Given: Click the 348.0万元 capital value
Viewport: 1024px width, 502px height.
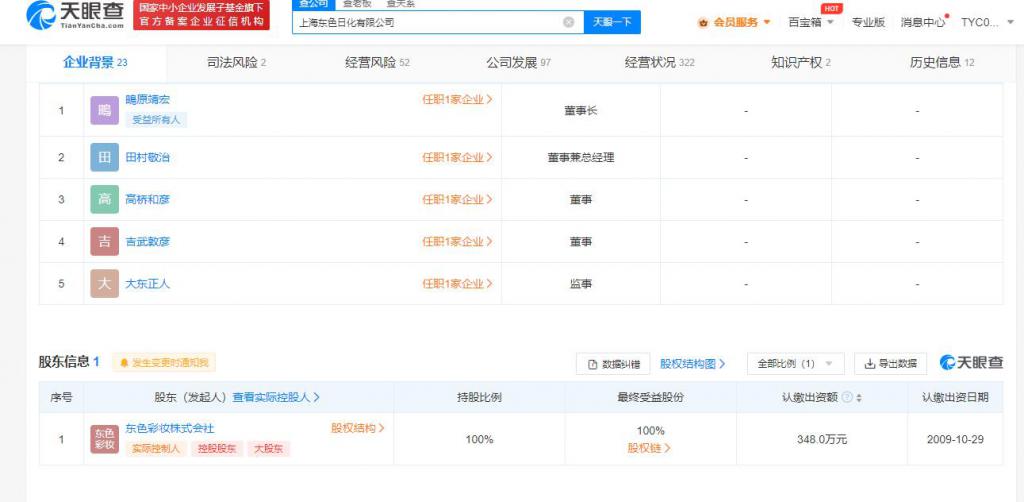Looking at the screenshot, I should click(822, 439).
